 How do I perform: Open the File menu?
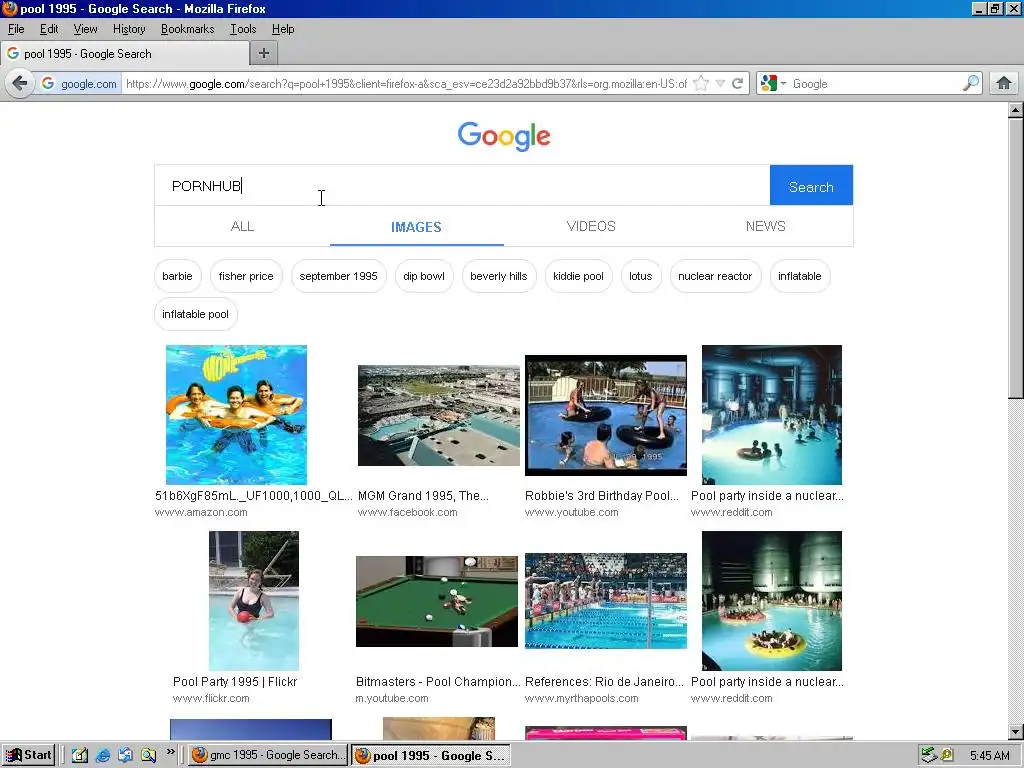click(16, 29)
